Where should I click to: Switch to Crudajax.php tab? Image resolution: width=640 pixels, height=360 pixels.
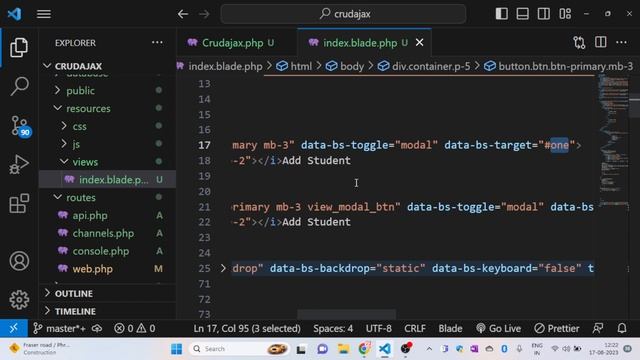(x=233, y=42)
